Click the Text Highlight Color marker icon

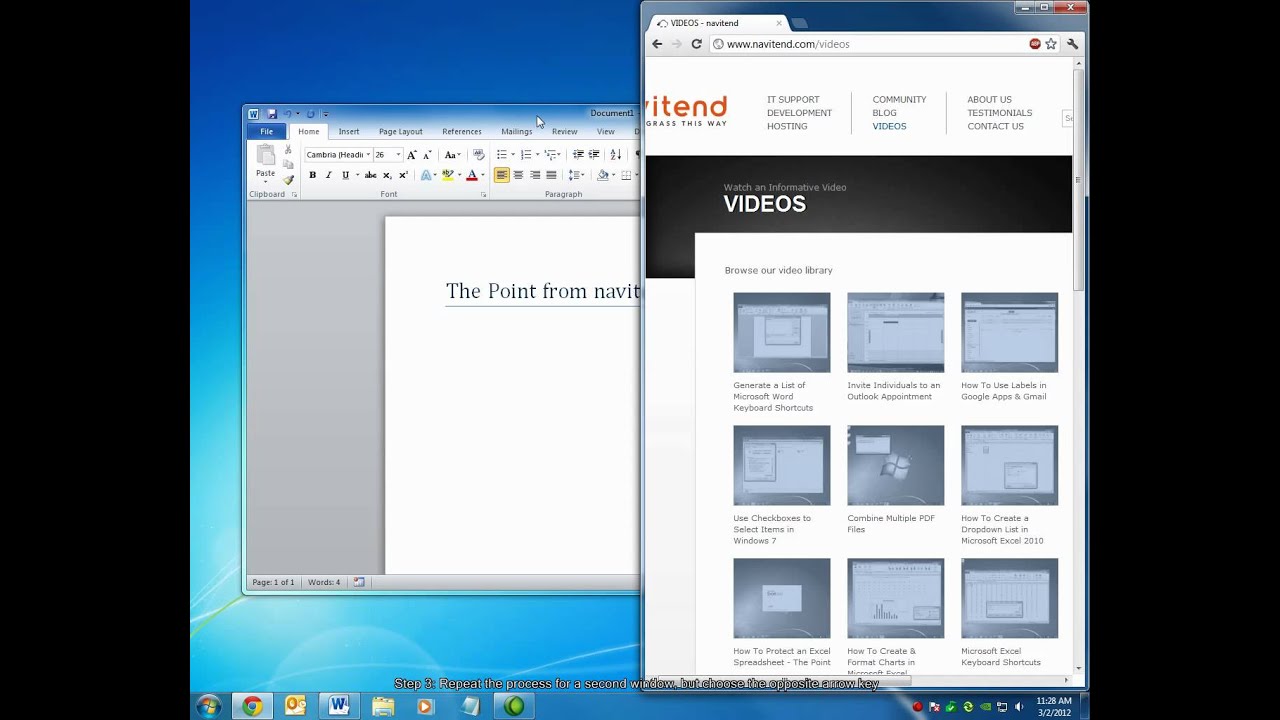(447, 175)
